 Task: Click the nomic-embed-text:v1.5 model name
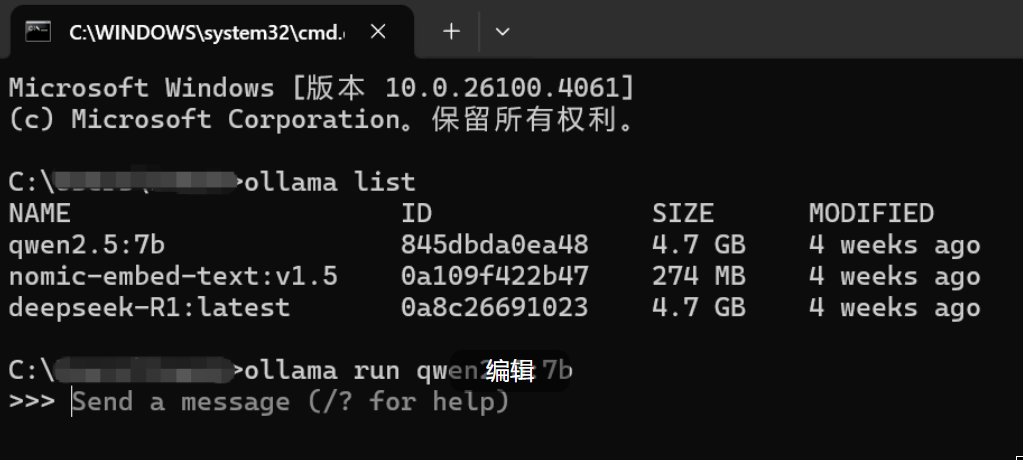pos(173,276)
